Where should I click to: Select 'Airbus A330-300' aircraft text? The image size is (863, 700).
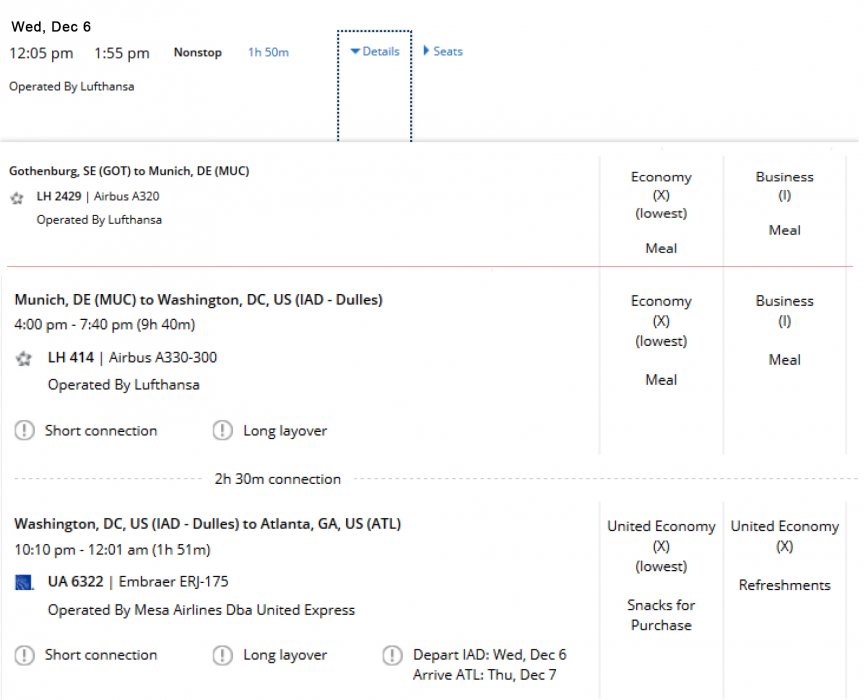click(163, 358)
